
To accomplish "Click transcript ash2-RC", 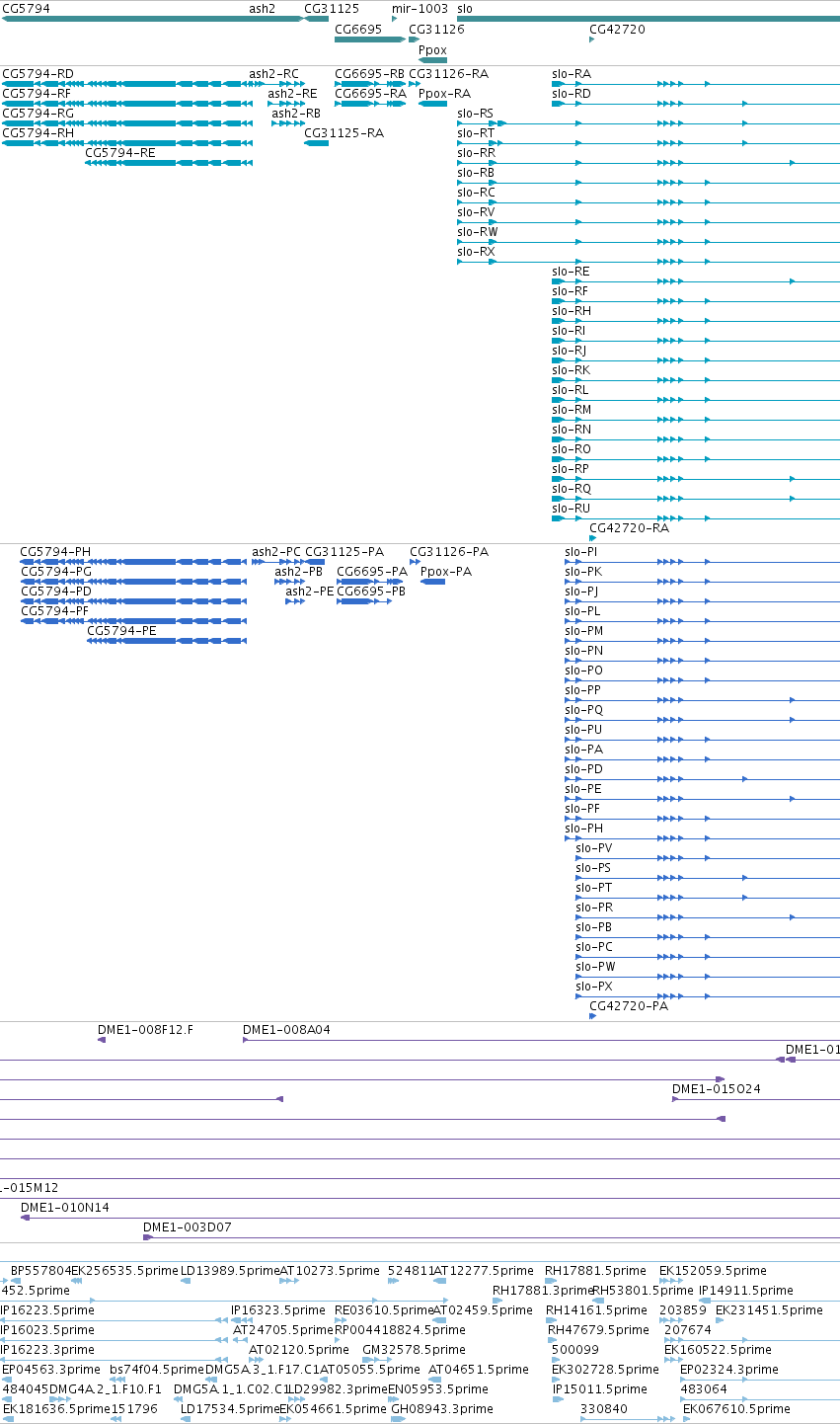I will tap(273, 74).
